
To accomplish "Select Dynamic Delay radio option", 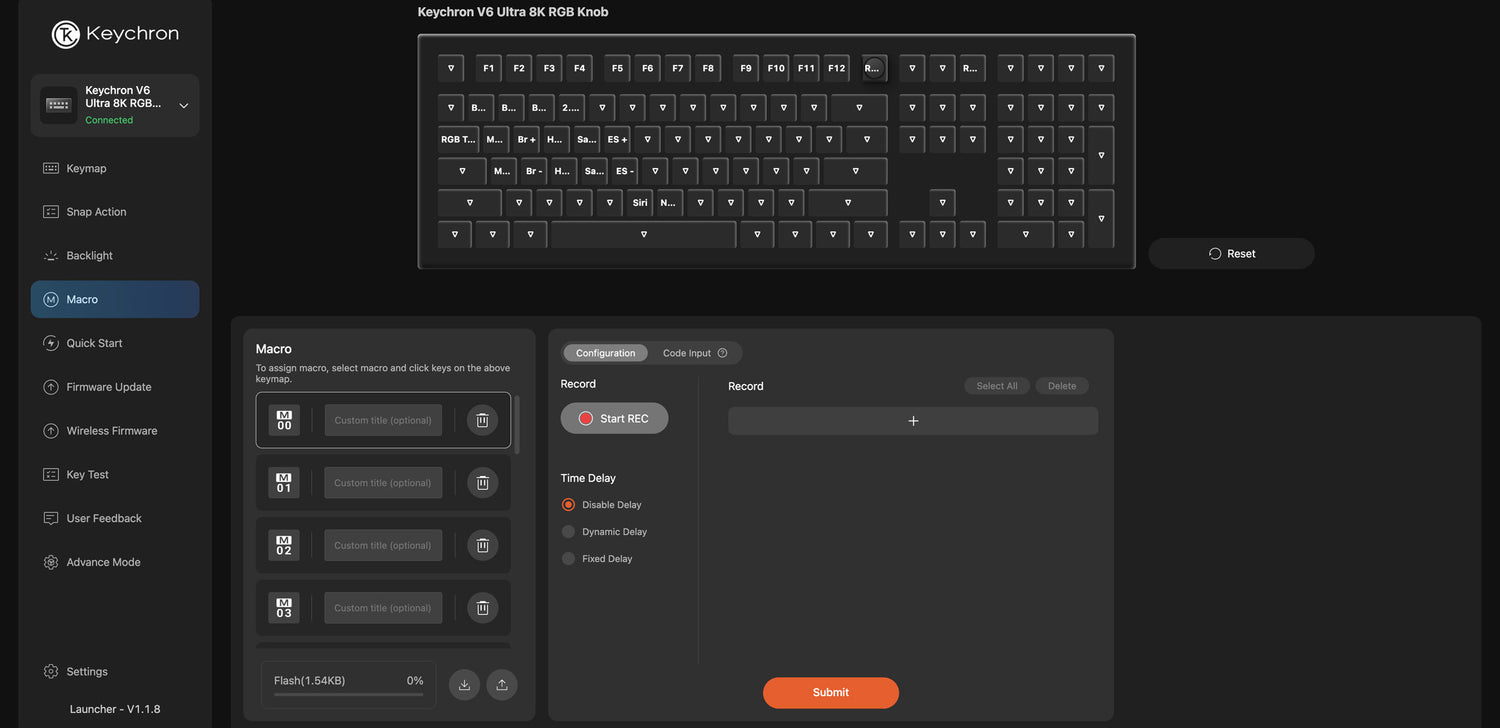I will point(569,532).
